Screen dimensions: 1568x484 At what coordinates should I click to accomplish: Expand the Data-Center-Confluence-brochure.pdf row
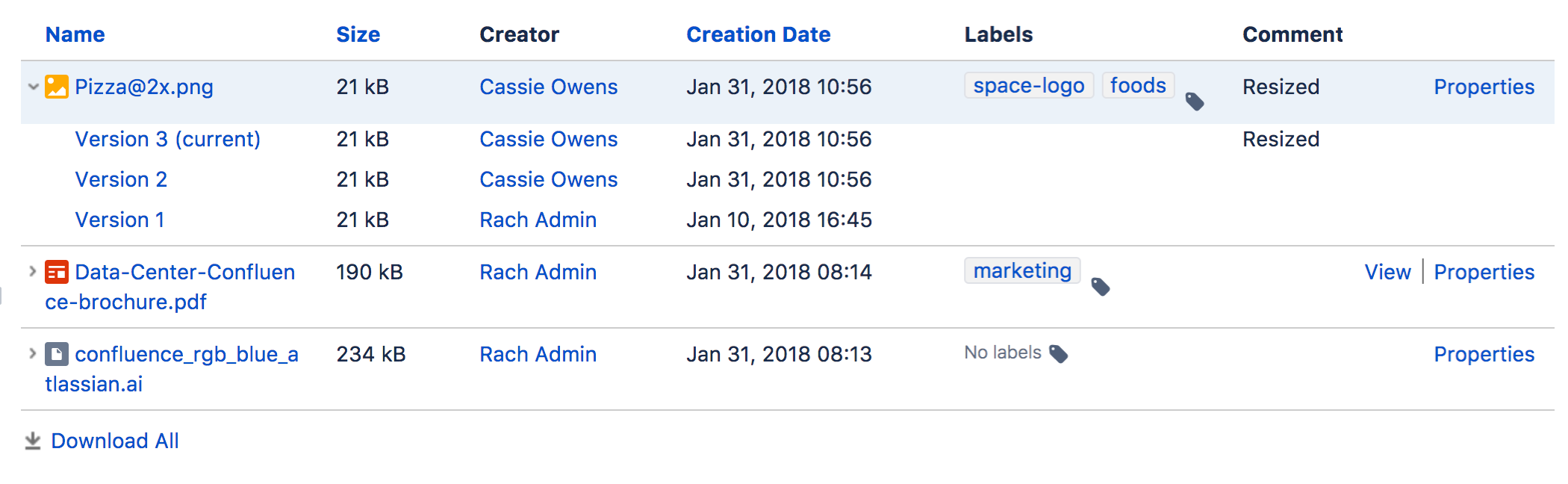click(33, 271)
